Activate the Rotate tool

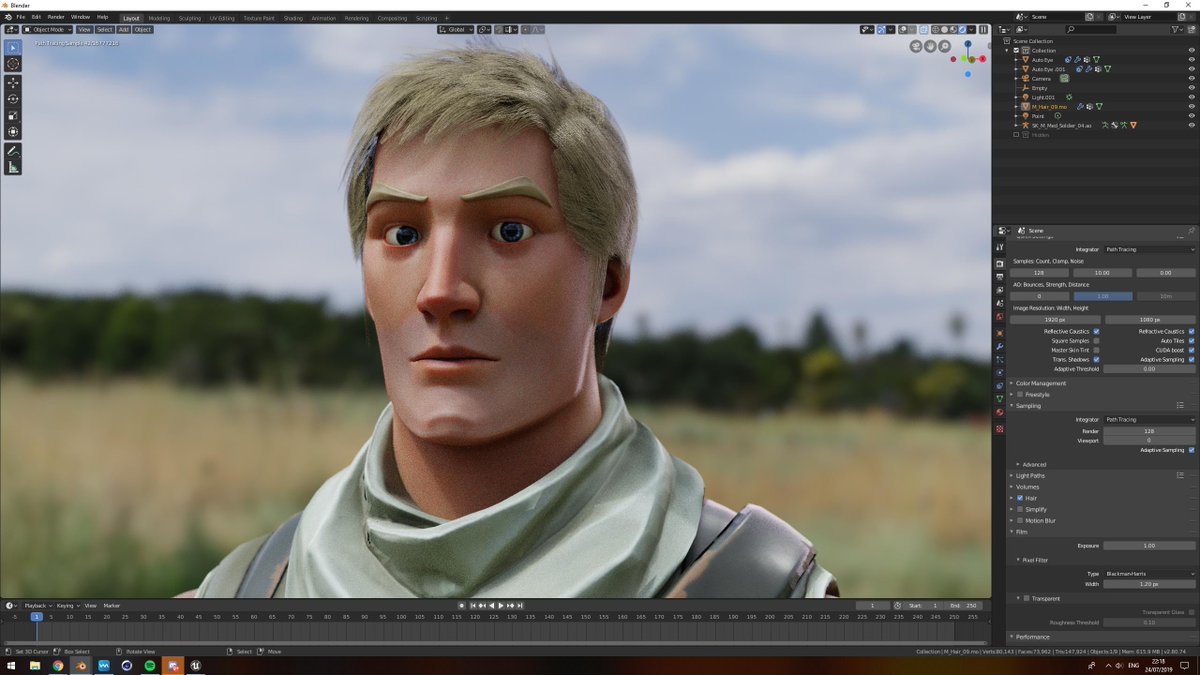click(x=13, y=99)
